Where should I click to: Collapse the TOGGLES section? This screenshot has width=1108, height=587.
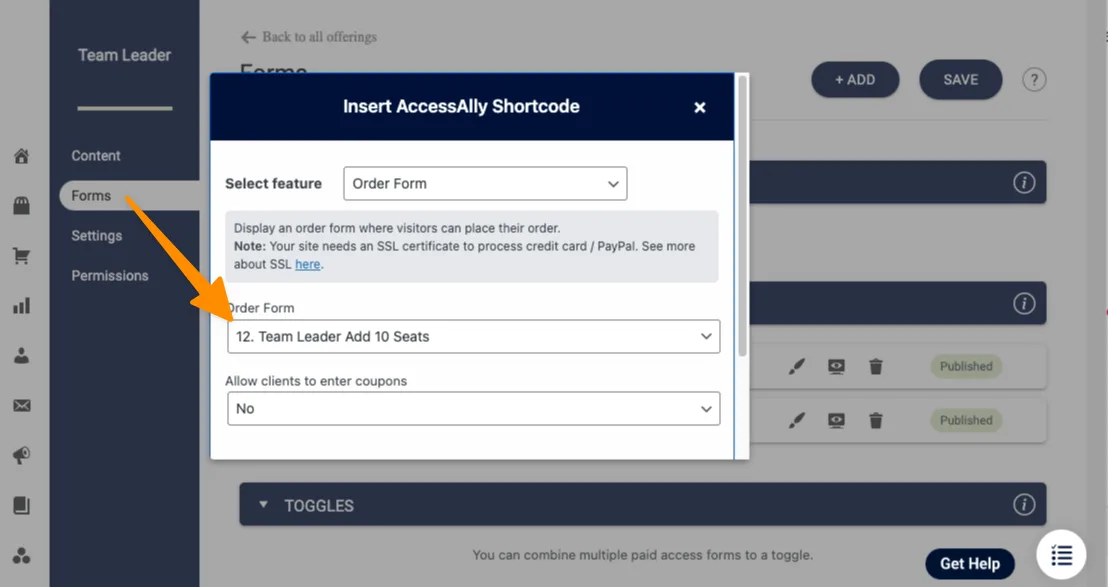pyautogui.click(x=264, y=505)
